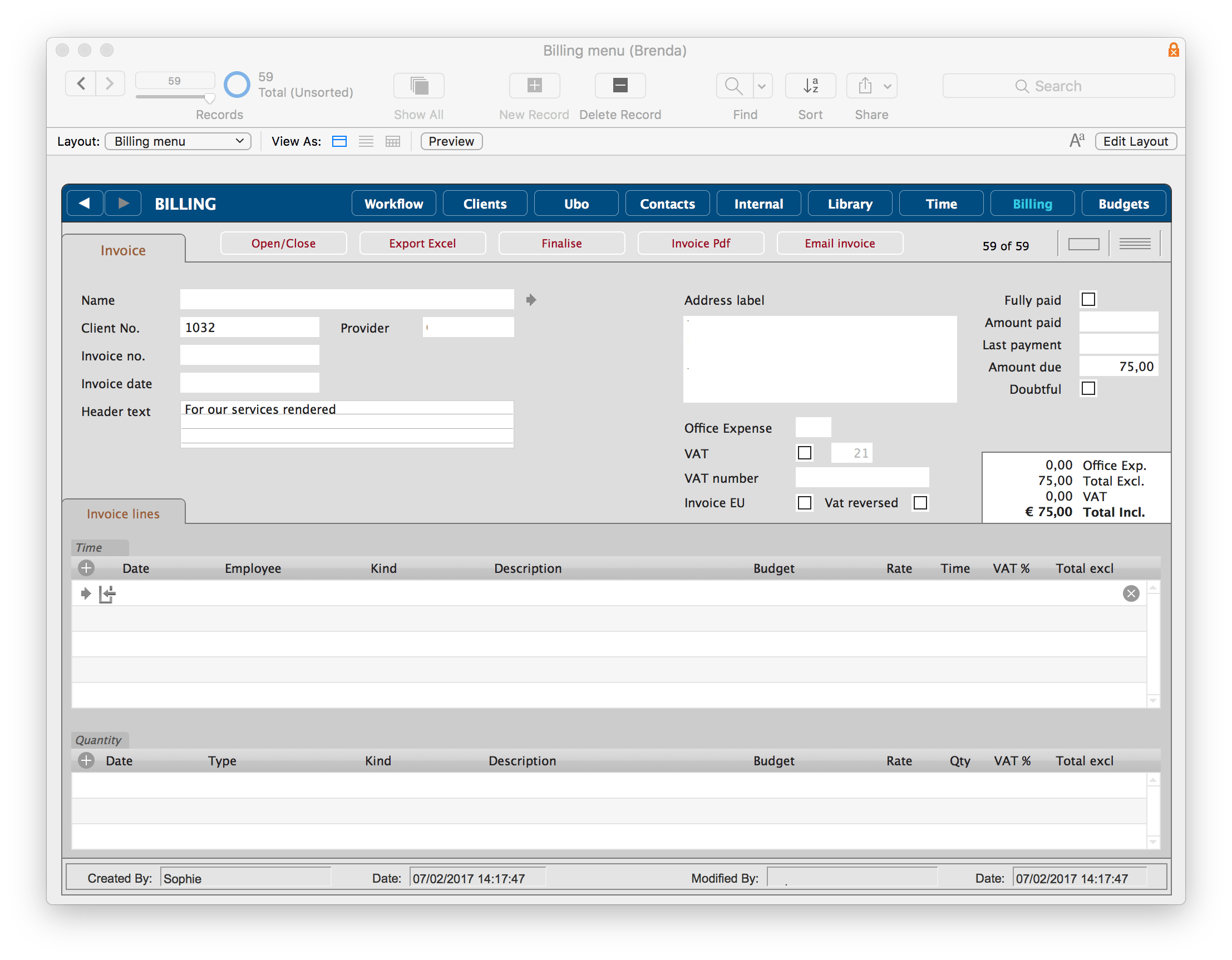Click the Time list scroll down arrow
The width and height of the screenshot is (1232, 960).
point(1153,700)
